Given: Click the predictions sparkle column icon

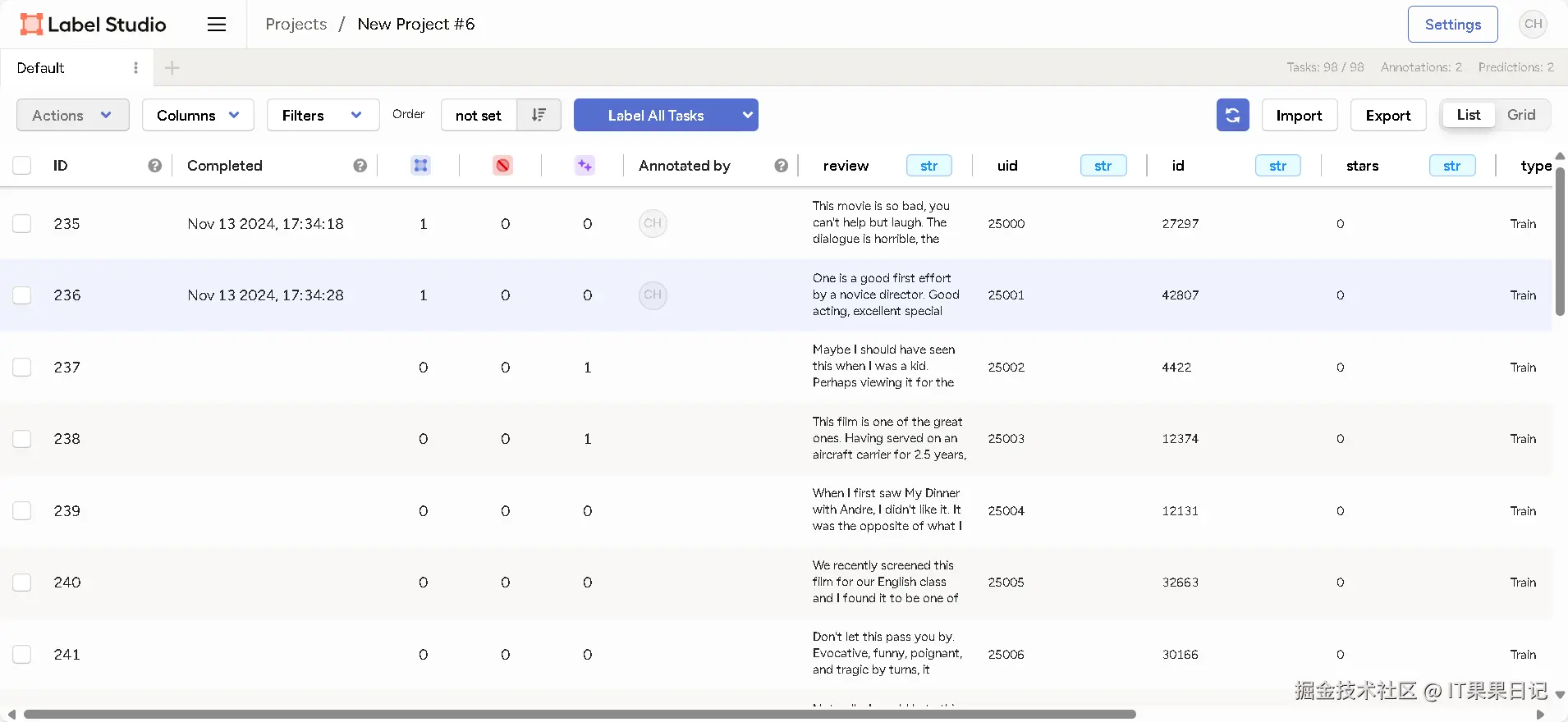Looking at the screenshot, I should point(585,166).
